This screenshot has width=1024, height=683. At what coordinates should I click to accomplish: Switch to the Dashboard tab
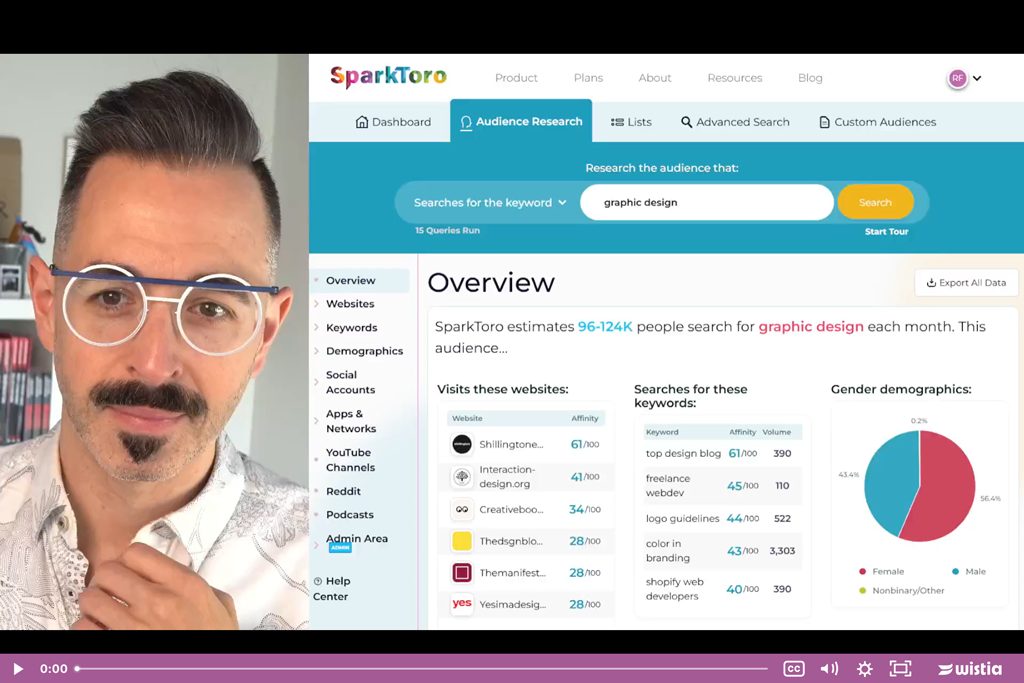click(393, 122)
